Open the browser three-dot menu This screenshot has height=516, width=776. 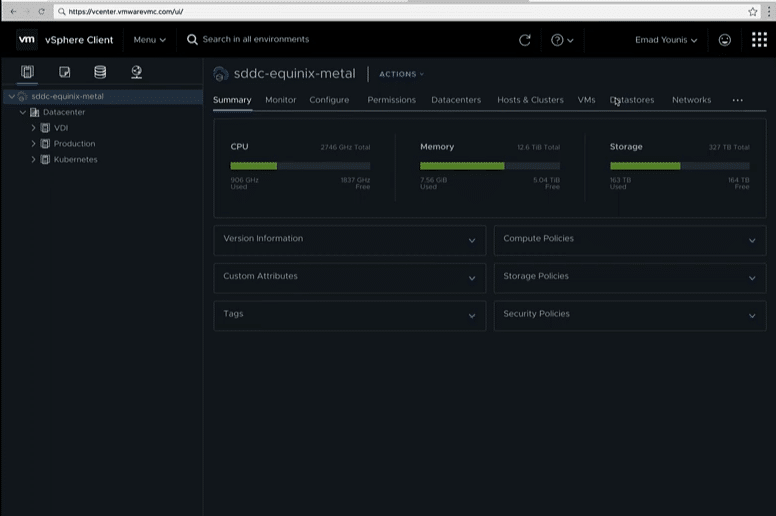769,12
